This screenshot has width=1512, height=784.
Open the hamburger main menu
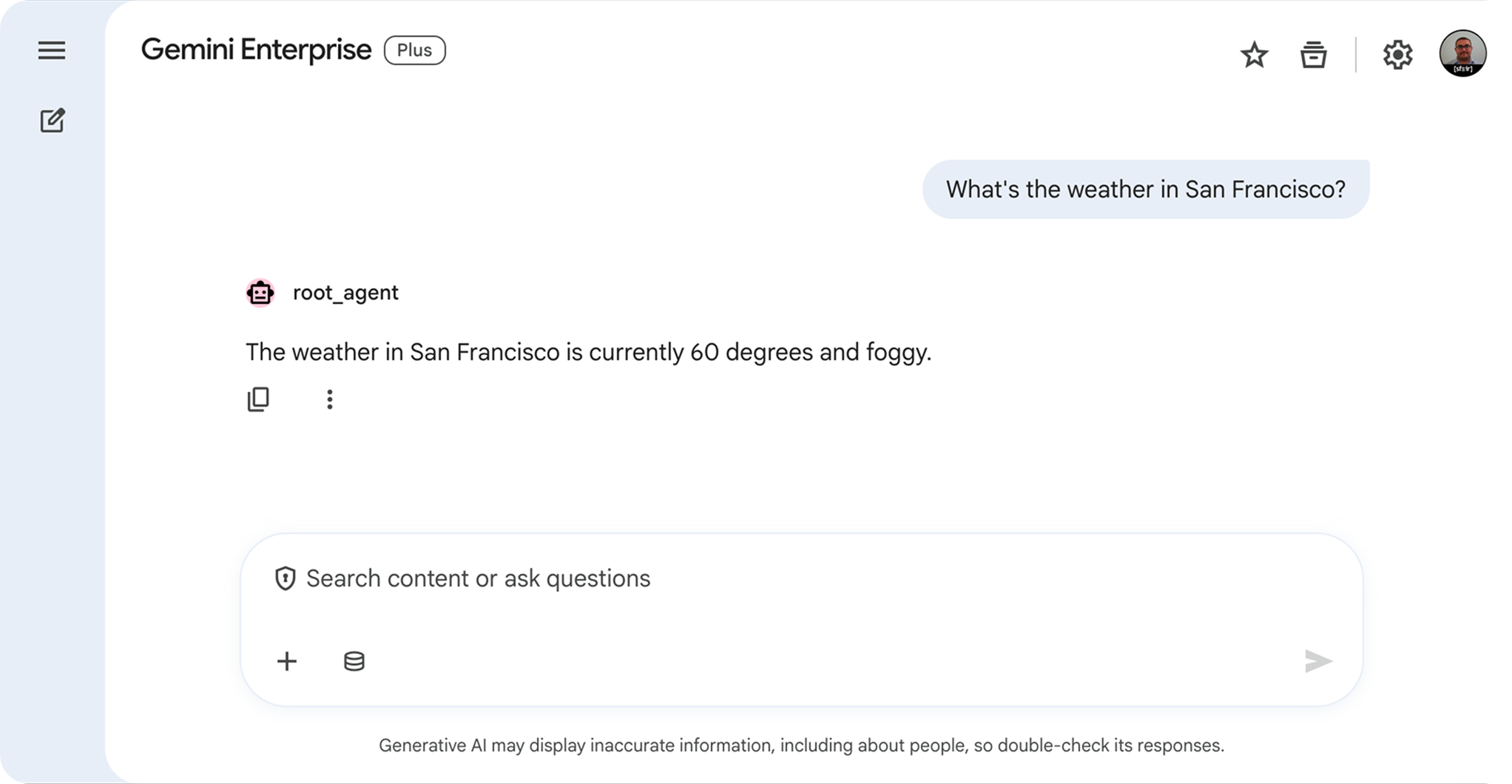(52, 50)
